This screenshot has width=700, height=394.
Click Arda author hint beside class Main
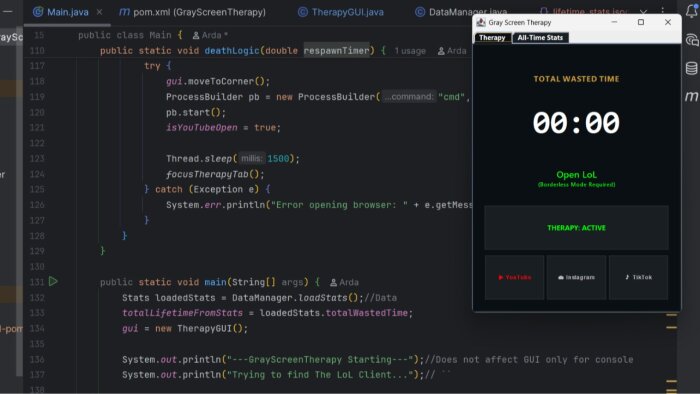click(210, 35)
